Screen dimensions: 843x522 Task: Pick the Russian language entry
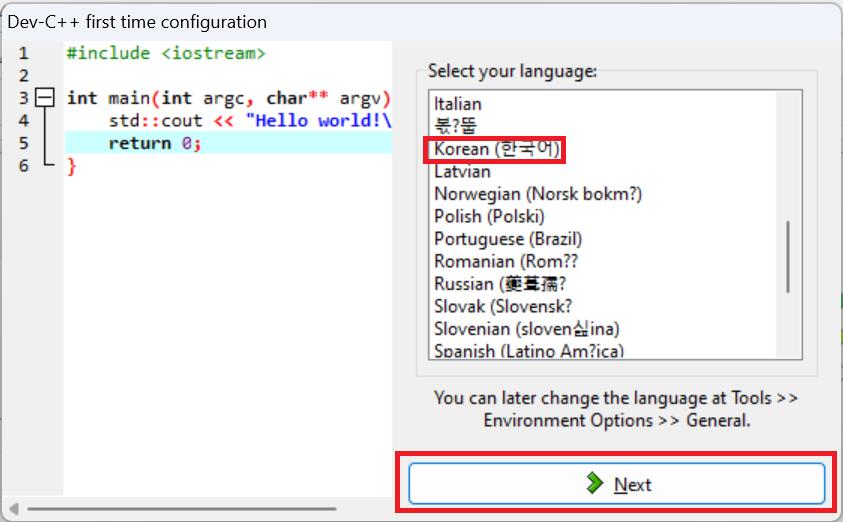(500, 284)
